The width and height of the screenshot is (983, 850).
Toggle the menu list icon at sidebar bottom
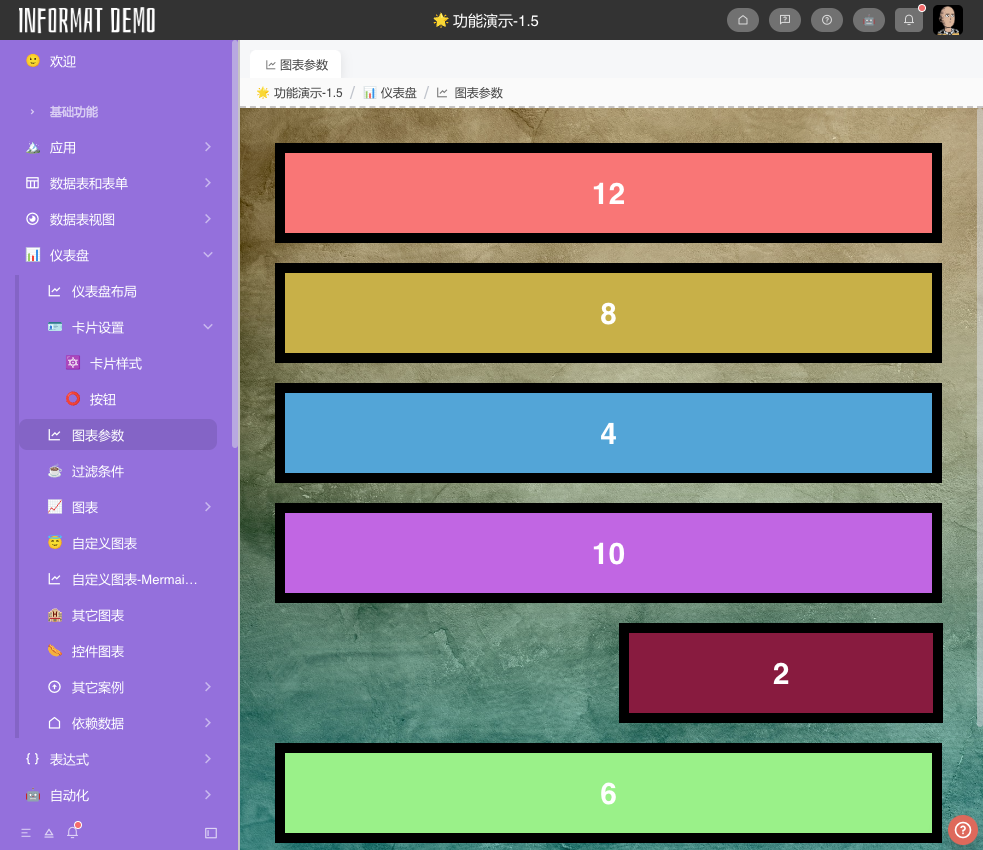pos(26,832)
